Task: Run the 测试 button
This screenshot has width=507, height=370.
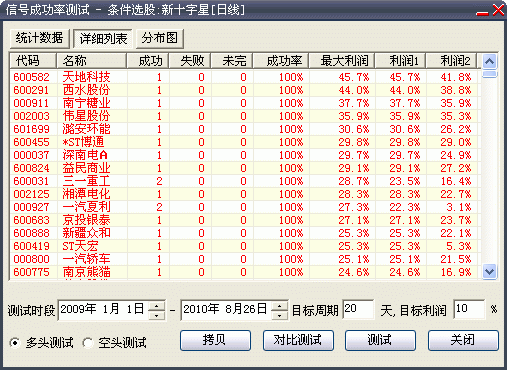Action: click(380, 340)
